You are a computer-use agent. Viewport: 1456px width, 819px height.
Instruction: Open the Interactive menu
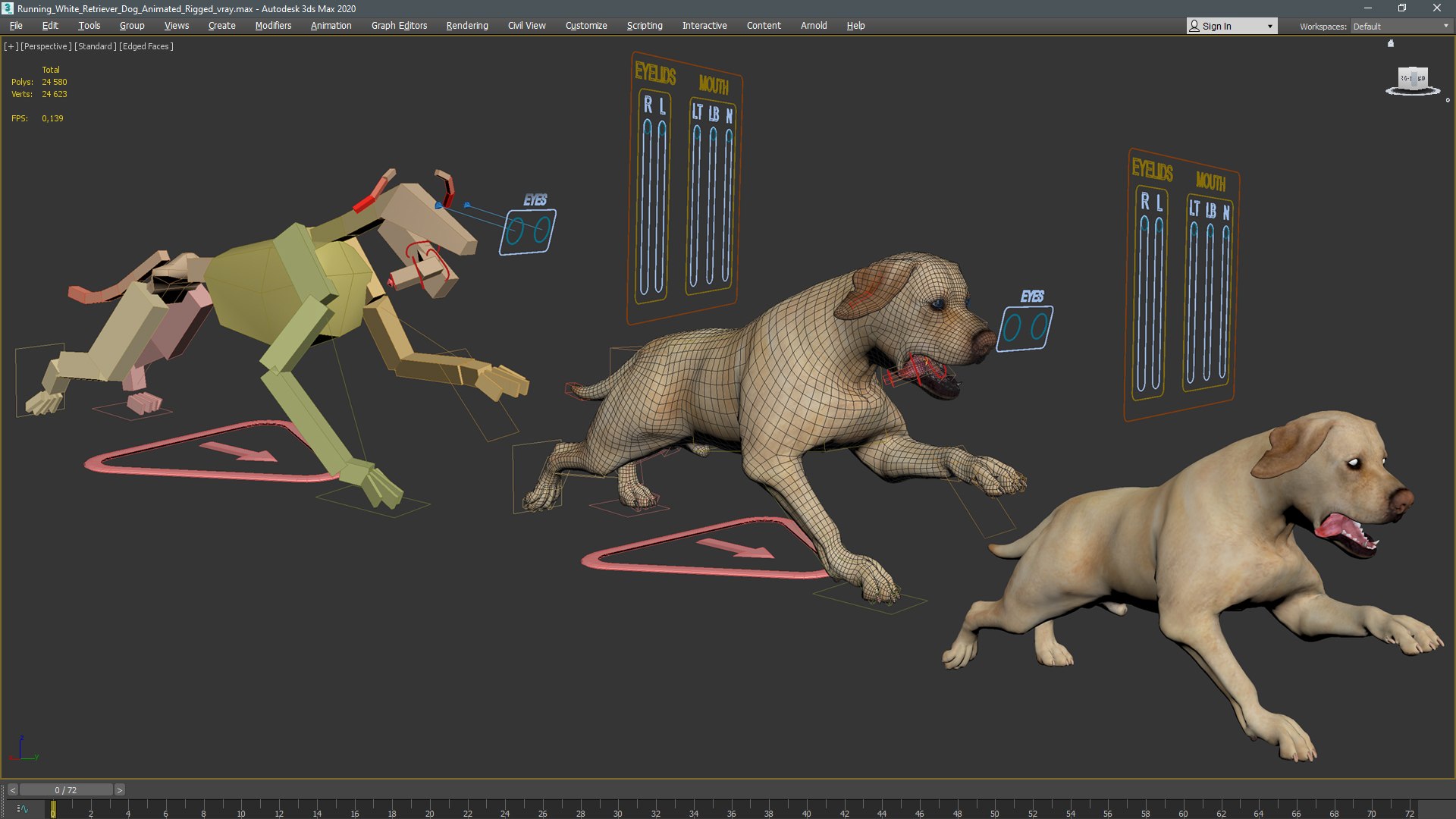pos(704,26)
